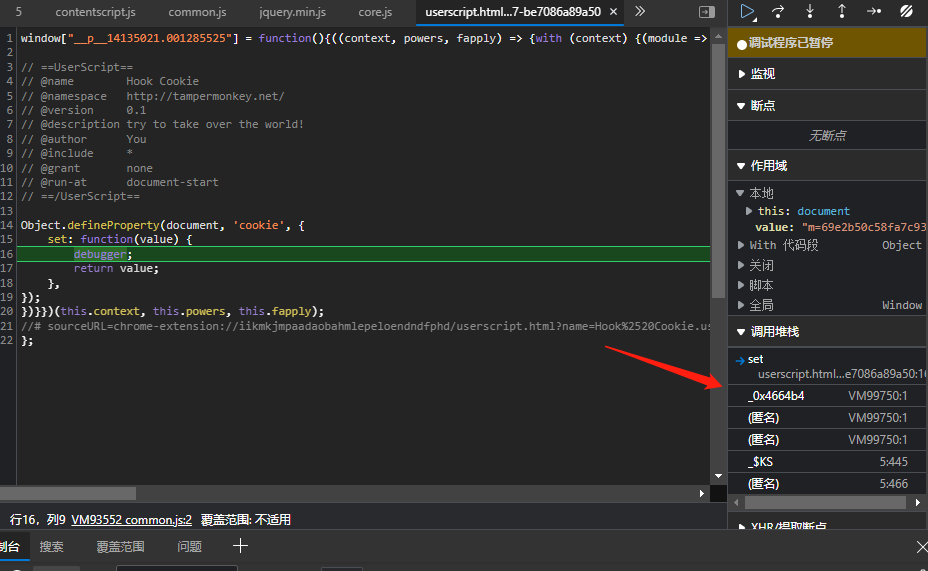Screen dimensions: 928x571
Task: Collapse the 断点 breakpoints section
Action: (x=827, y=106)
